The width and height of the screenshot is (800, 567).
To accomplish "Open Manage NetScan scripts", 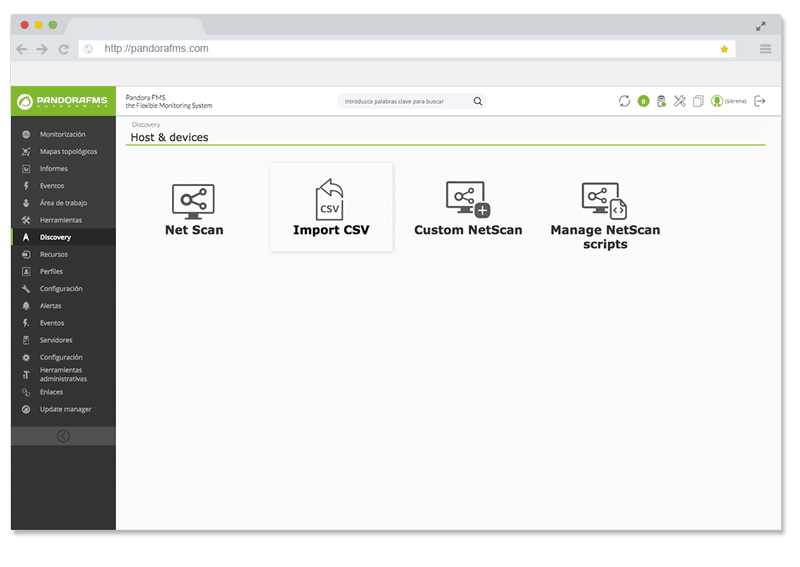I will (605, 216).
